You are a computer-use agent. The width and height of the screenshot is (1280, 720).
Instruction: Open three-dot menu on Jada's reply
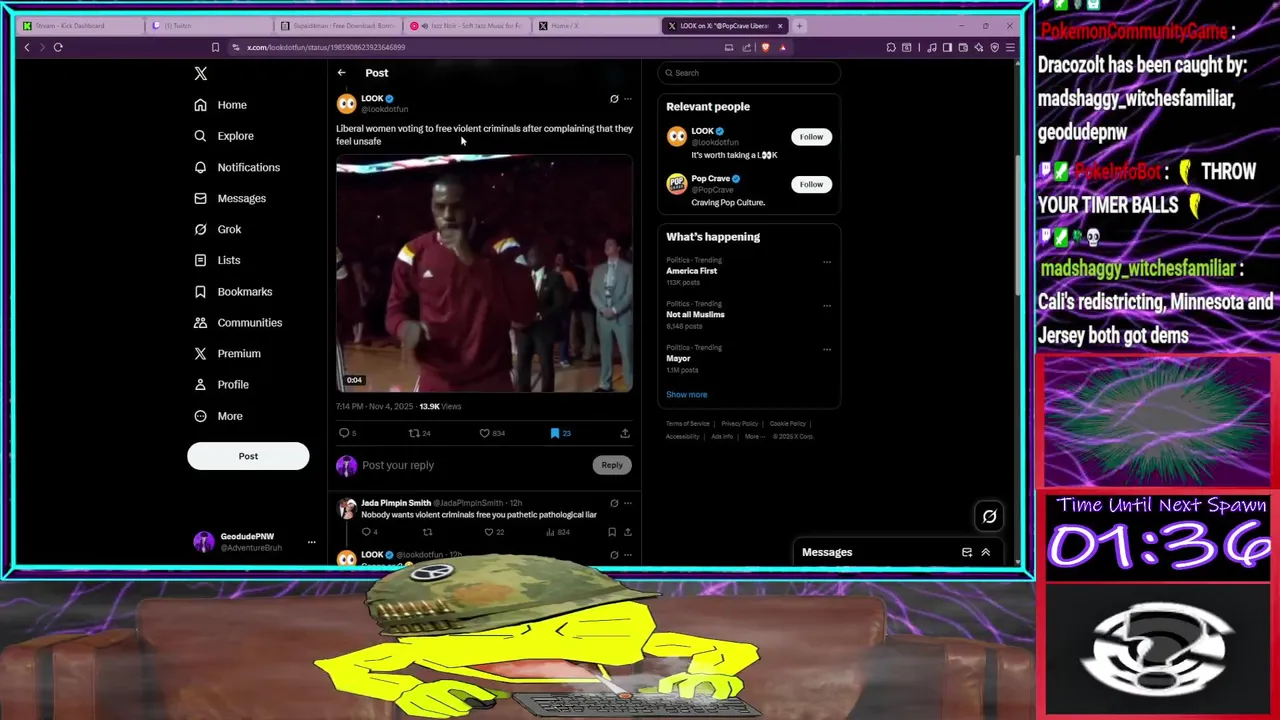[x=628, y=503]
